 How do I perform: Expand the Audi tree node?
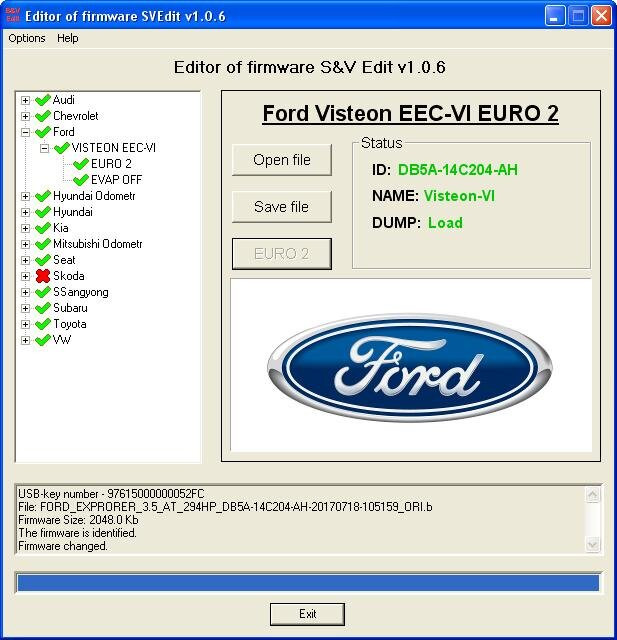(x=25, y=100)
